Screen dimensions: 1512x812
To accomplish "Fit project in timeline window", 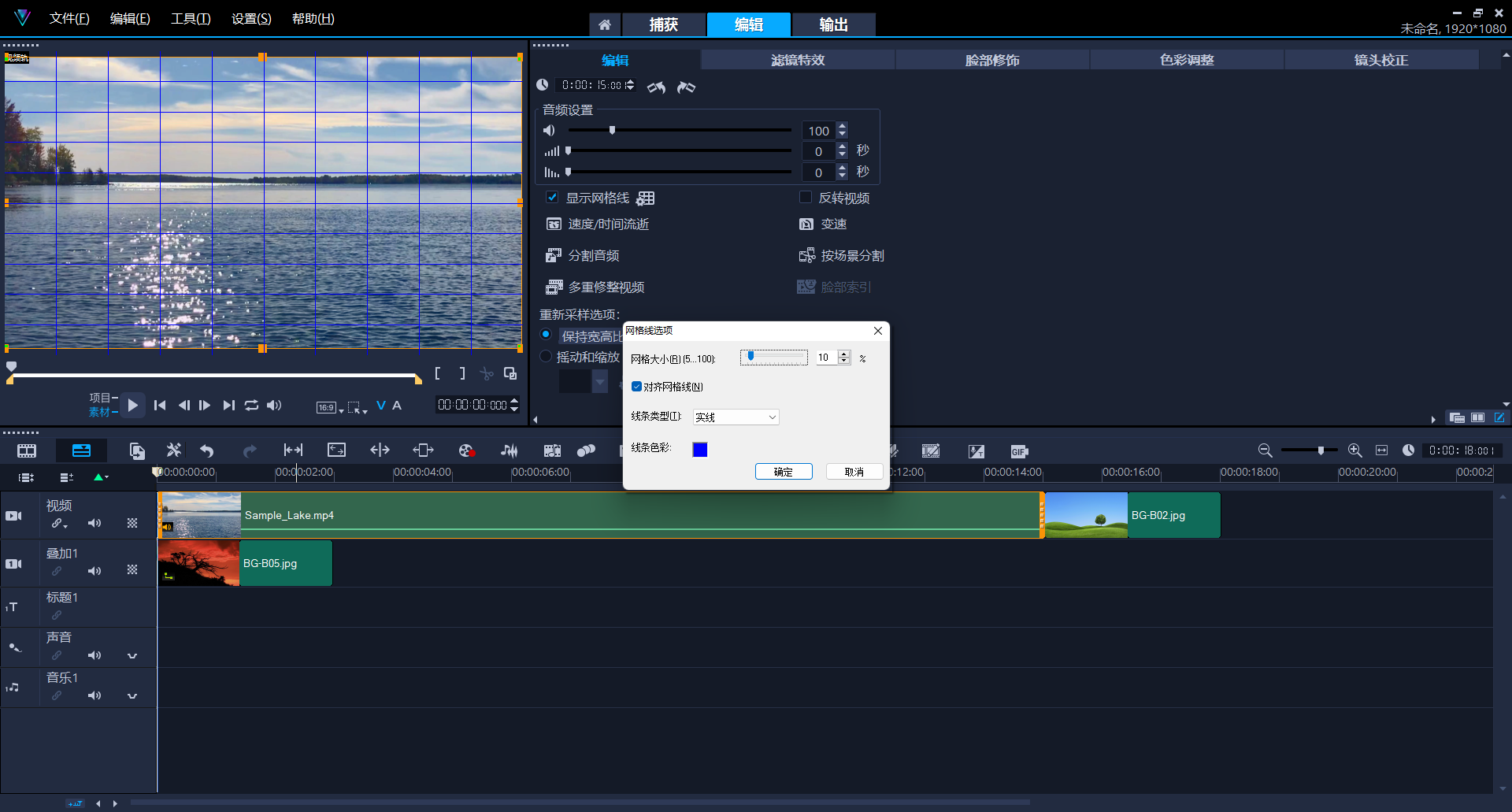I will coord(1381,450).
